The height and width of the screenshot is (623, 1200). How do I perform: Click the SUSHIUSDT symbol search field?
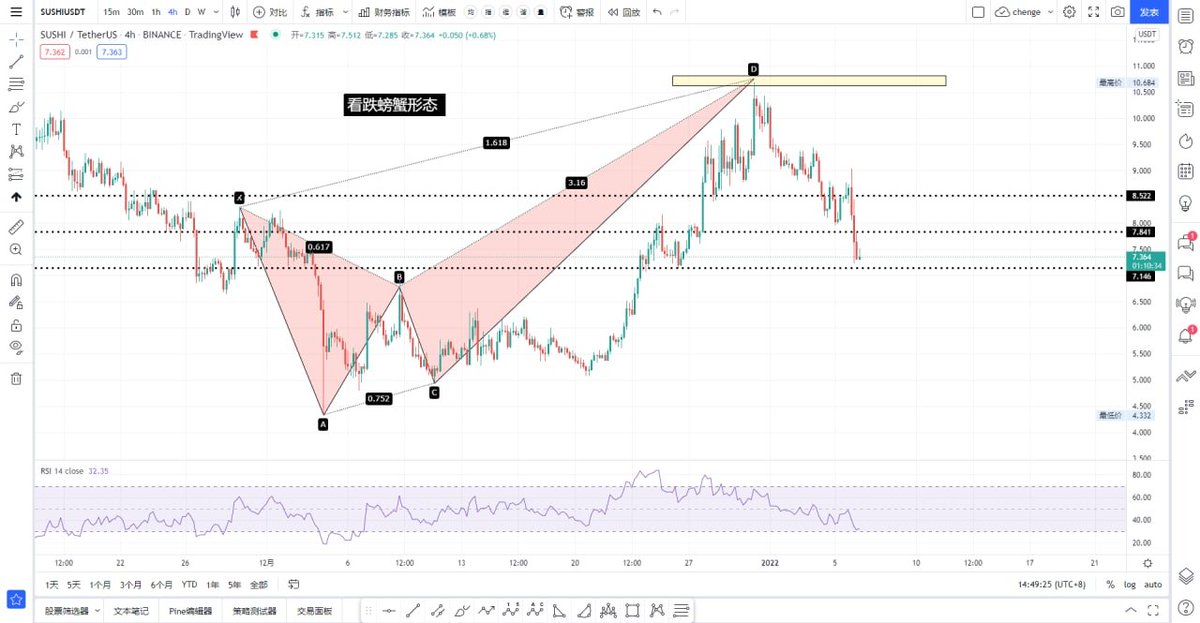(x=65, y=12)
